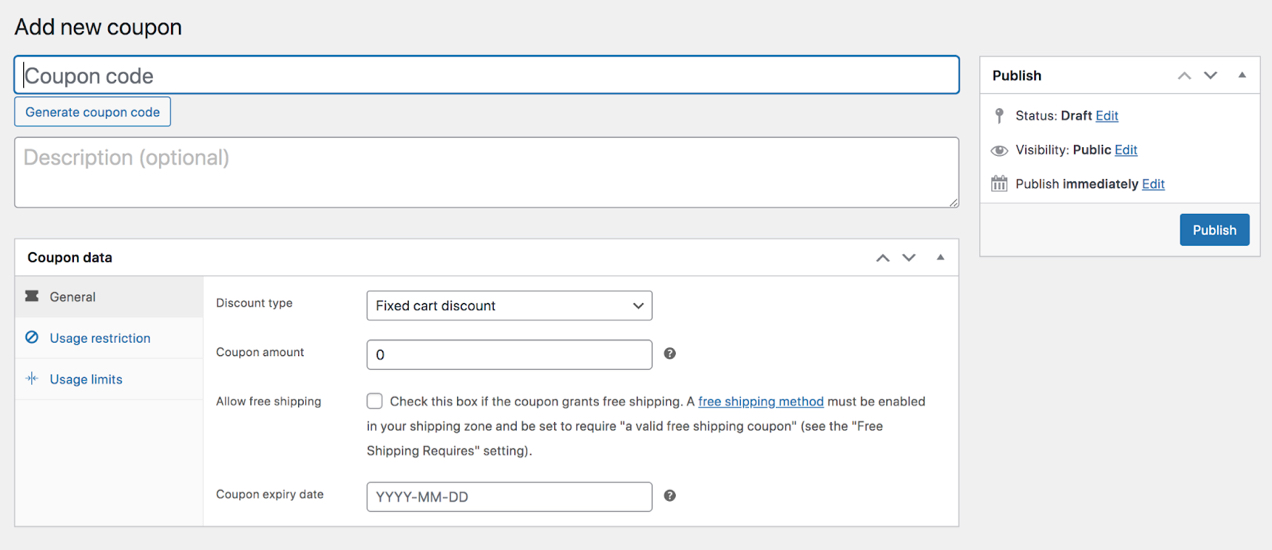The image size is (1272, 550).
Task: Click the Discount type label
Action: (254, 303)
